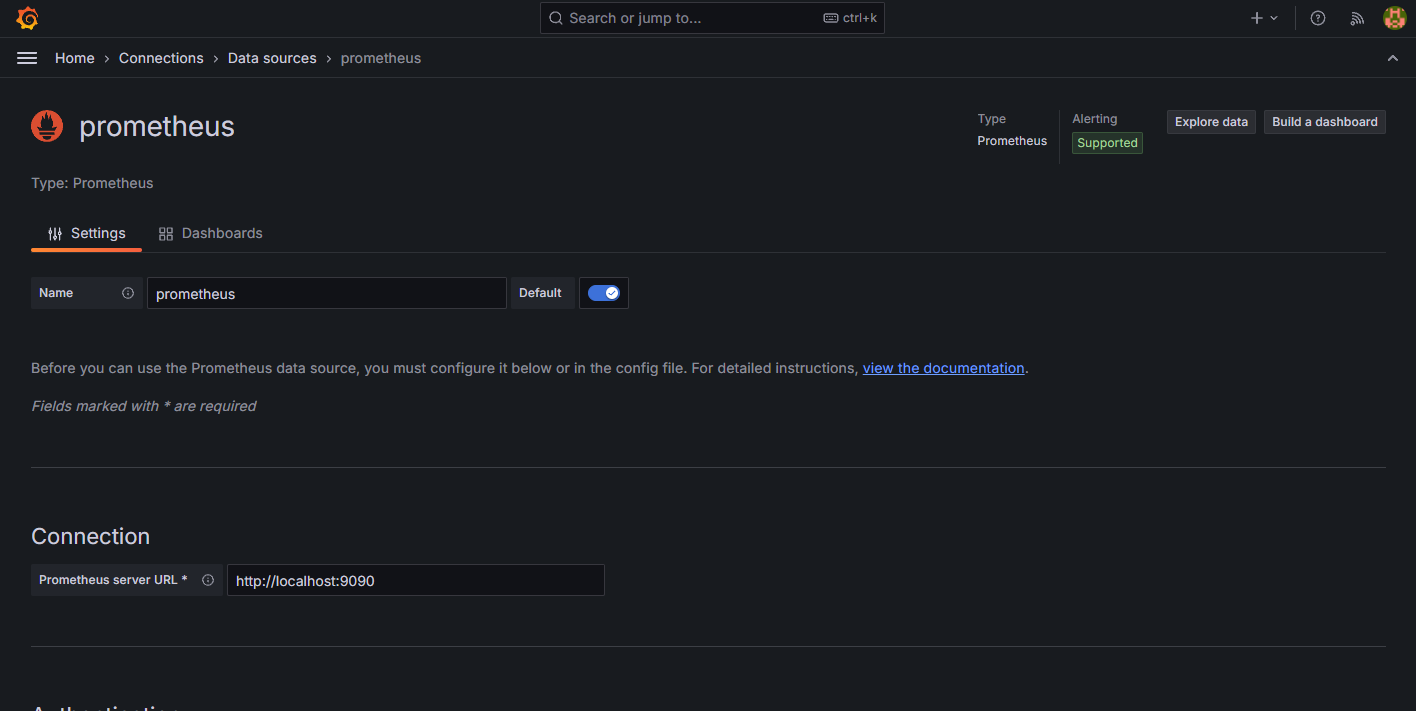Click the Prometheus type value text
This screenshot has width=1416, height=711.
click(1012, 141)
